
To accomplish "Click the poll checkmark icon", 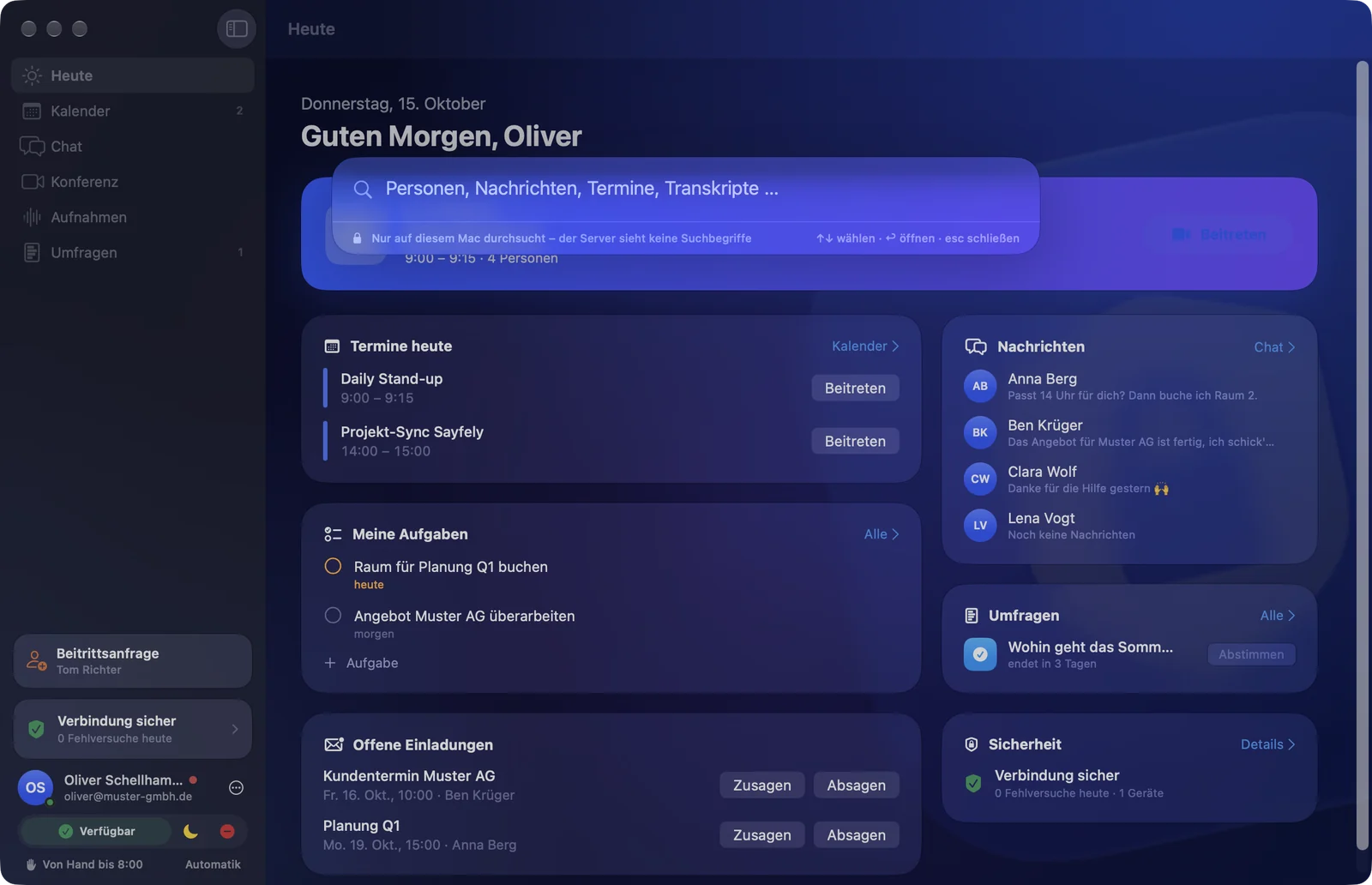I will click(x=980, y=654).
